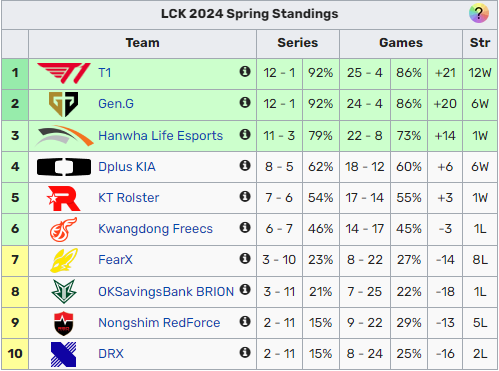Click the Nongshim RedForce shield logo
This screenshot has width=499, height=371.
[x=64, y=323]
